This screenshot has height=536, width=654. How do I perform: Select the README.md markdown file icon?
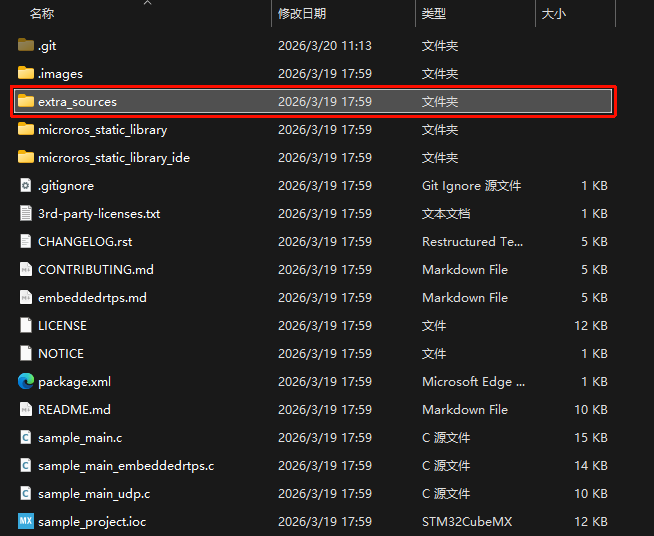click(26, 409)
